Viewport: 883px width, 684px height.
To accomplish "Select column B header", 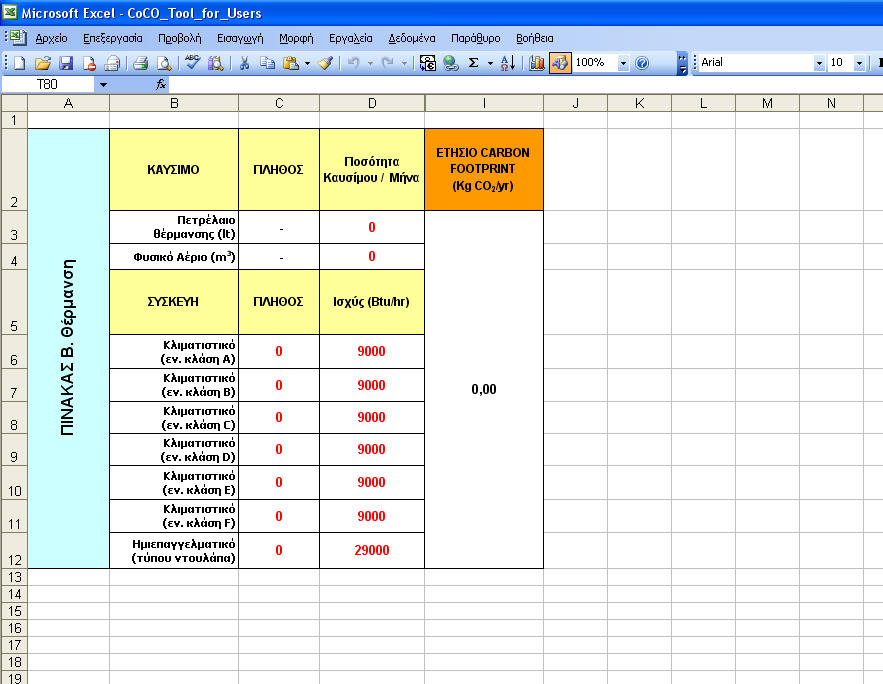I will pos(174,103).
